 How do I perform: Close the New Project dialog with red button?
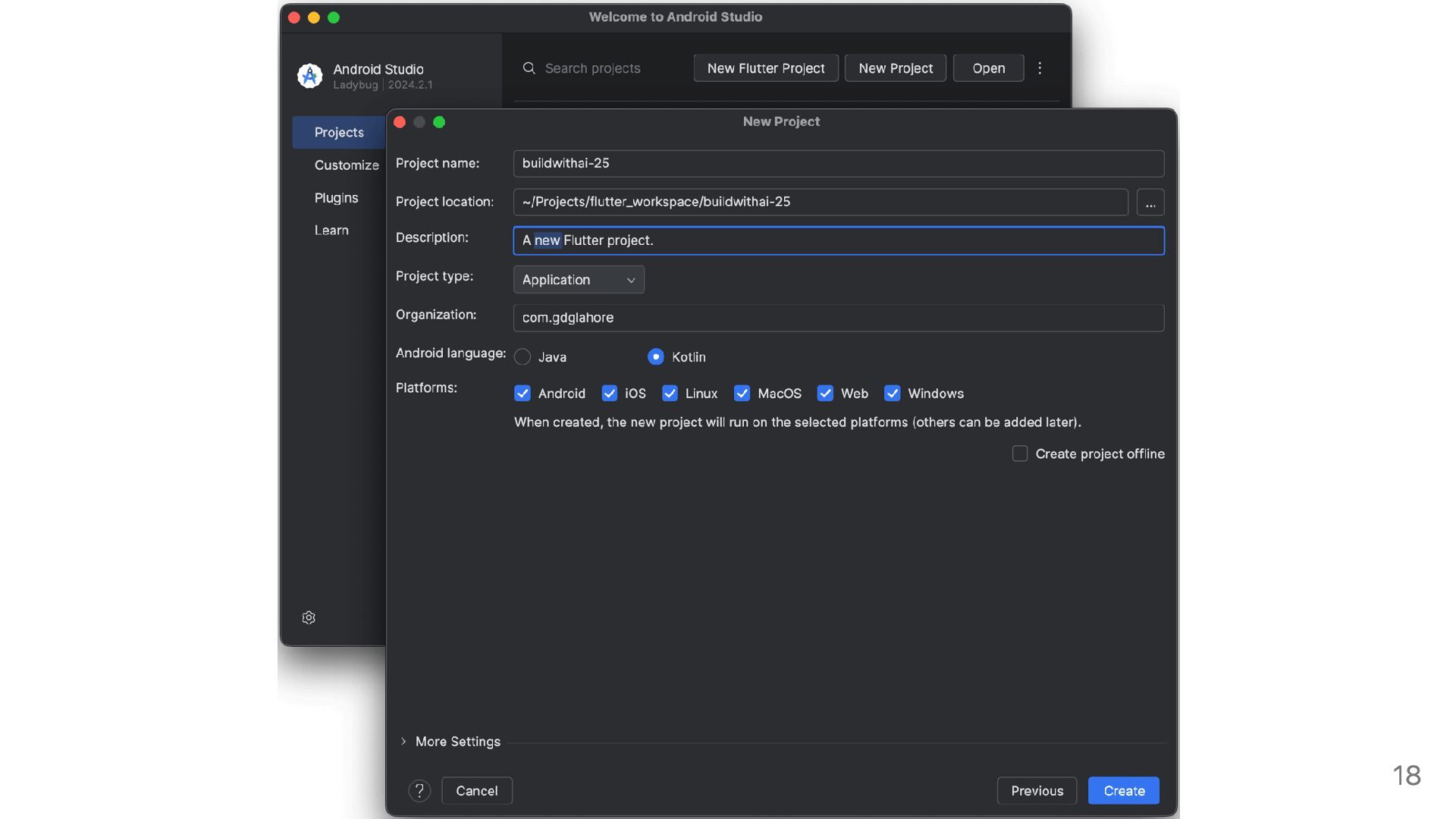coord(400,122)
